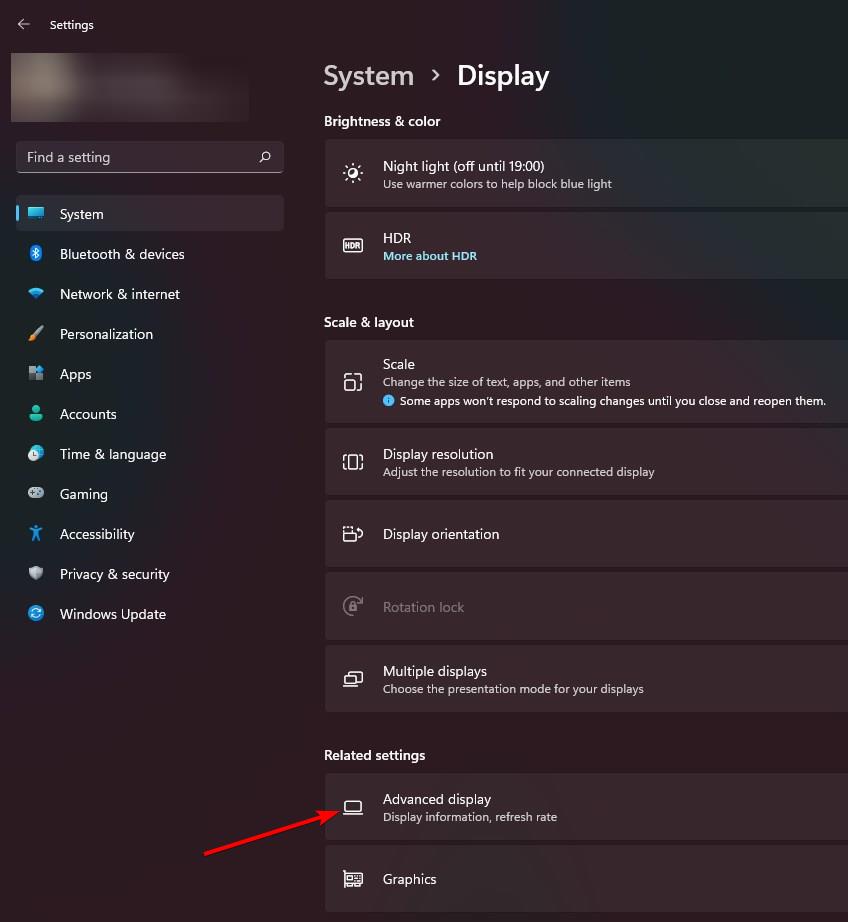This screenshot has width=848, height=922.
Task: Click the back arrow in Settings title bar
Action: (24, 24)
